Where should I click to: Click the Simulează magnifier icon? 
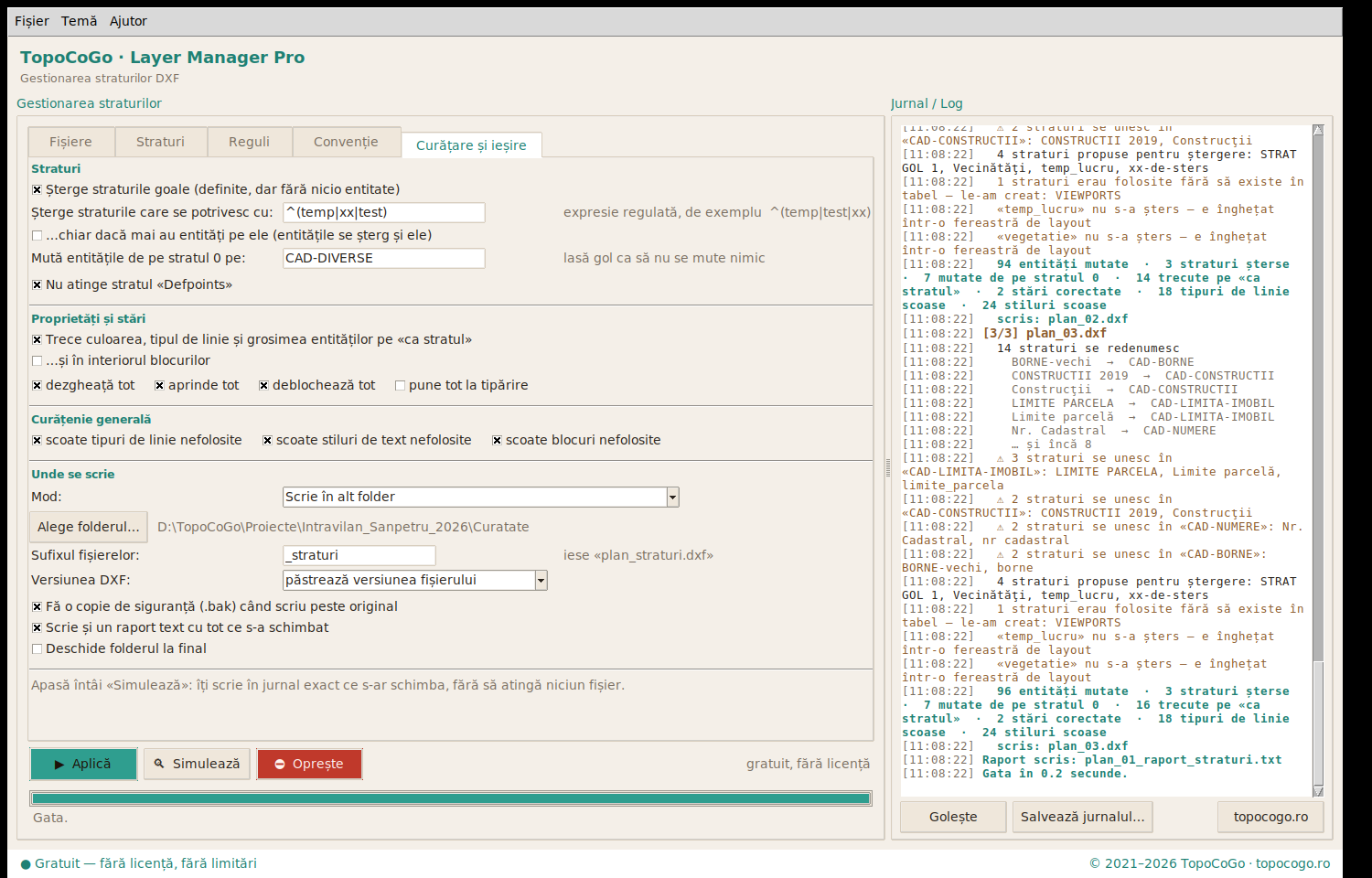[x=159, y=764]
